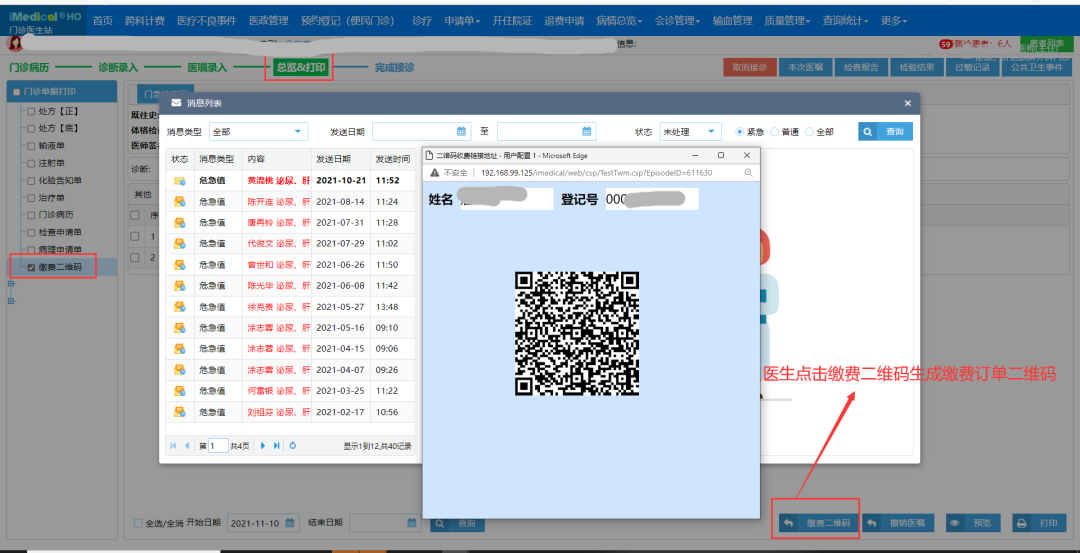The height and width of the screenshot is (553, 1080).
Task: Click the status icon in the 刘祖芬 row
Action: point(180,412)
